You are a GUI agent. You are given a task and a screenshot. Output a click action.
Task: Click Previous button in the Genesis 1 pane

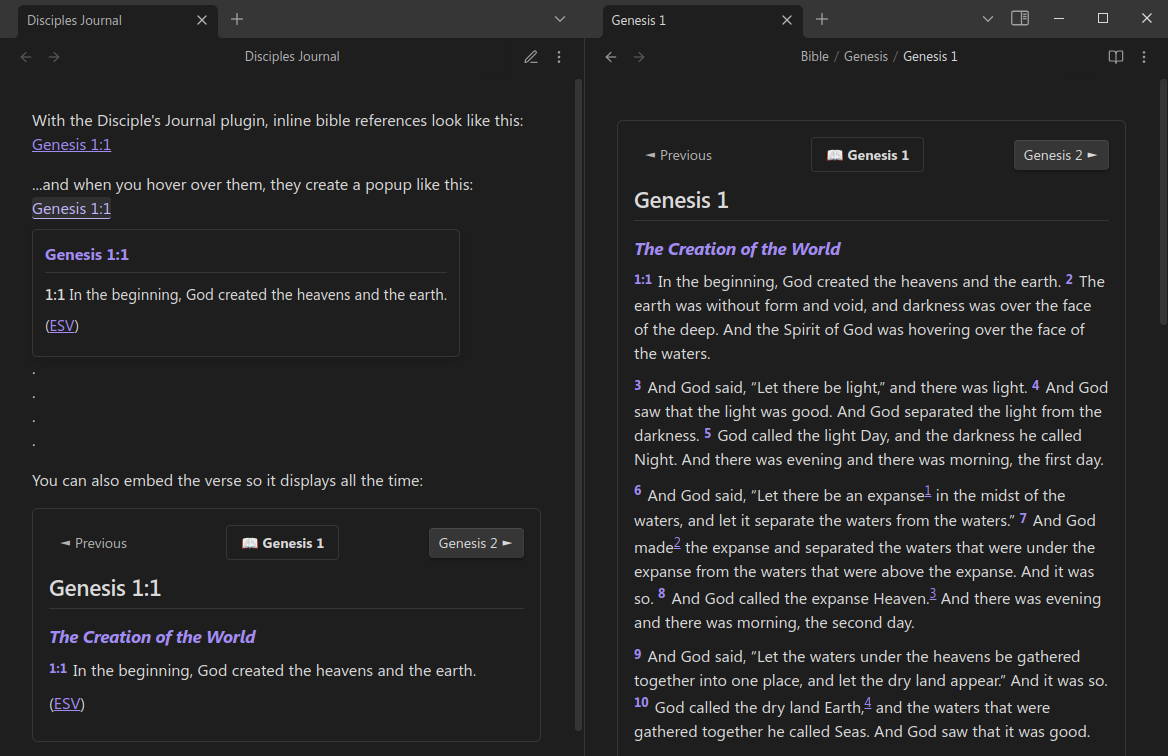pos(679,155)
